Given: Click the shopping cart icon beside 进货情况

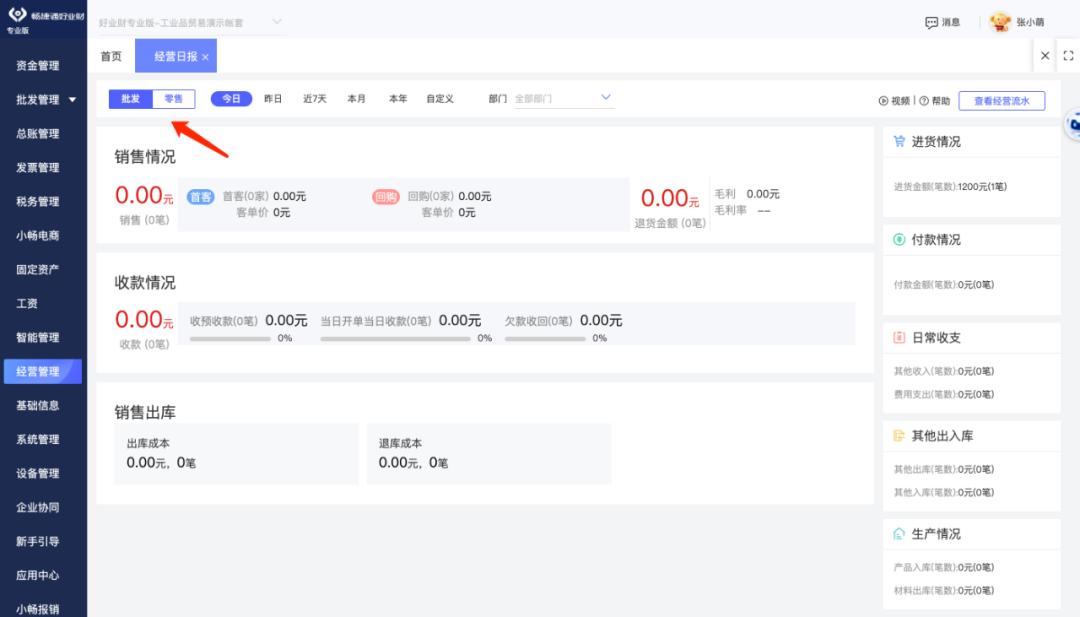Looking at the screenshot, I should tap(898, 141).
